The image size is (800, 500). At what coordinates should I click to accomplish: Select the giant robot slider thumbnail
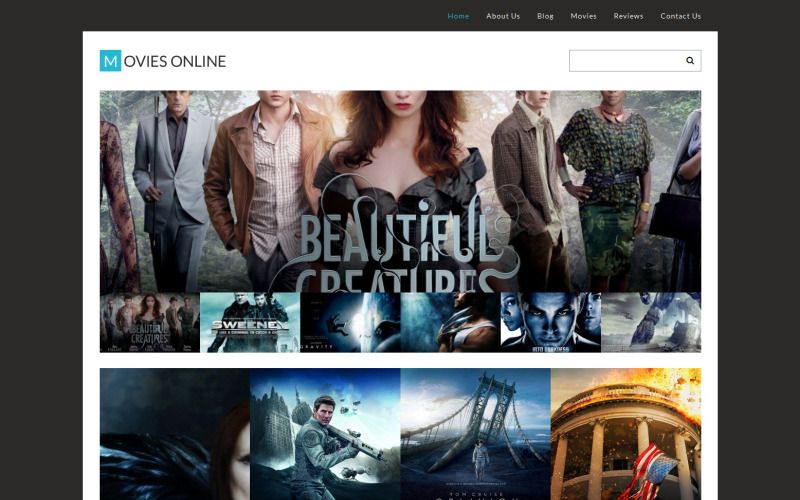point(651,322)
